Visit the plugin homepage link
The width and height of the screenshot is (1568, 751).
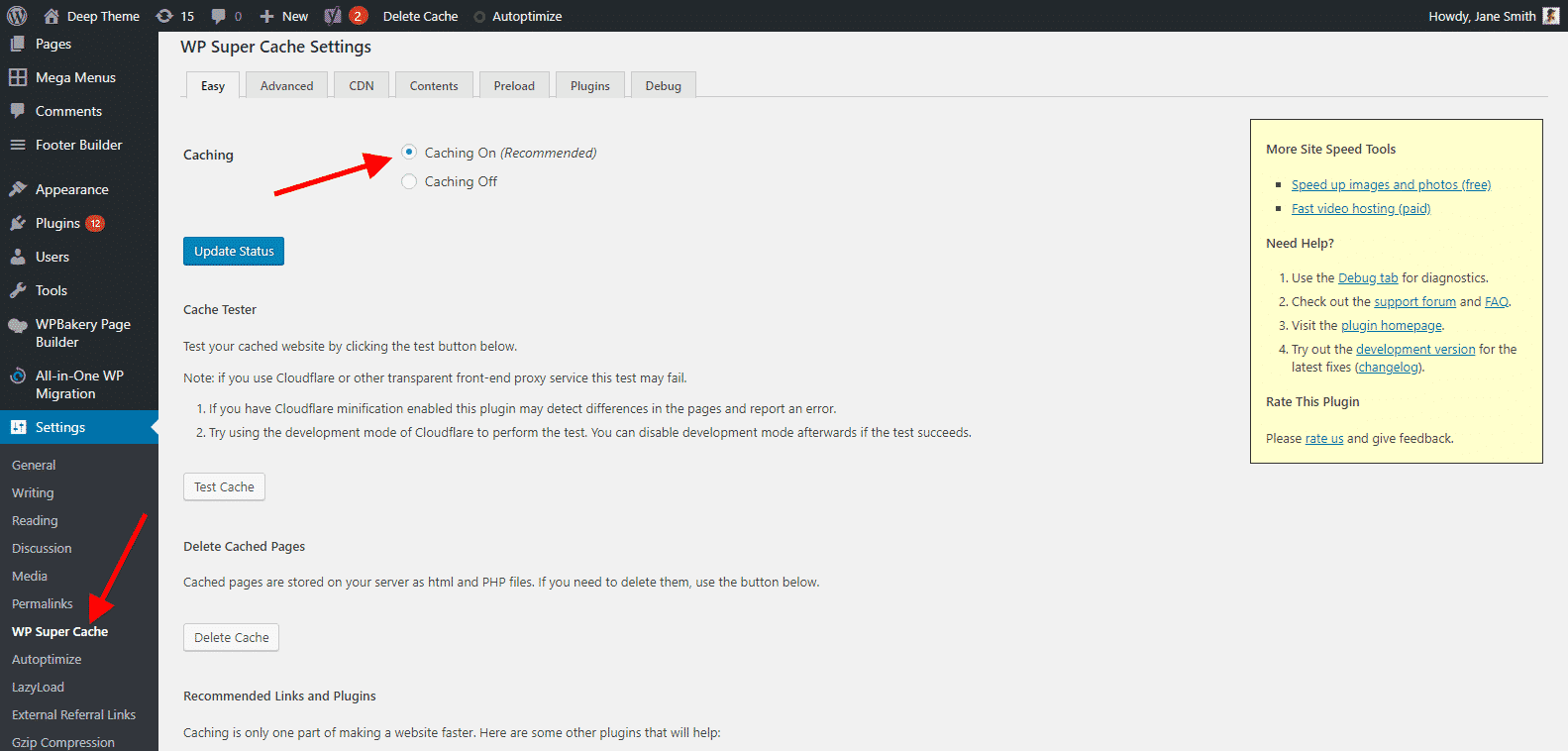tap(1392, 325)
